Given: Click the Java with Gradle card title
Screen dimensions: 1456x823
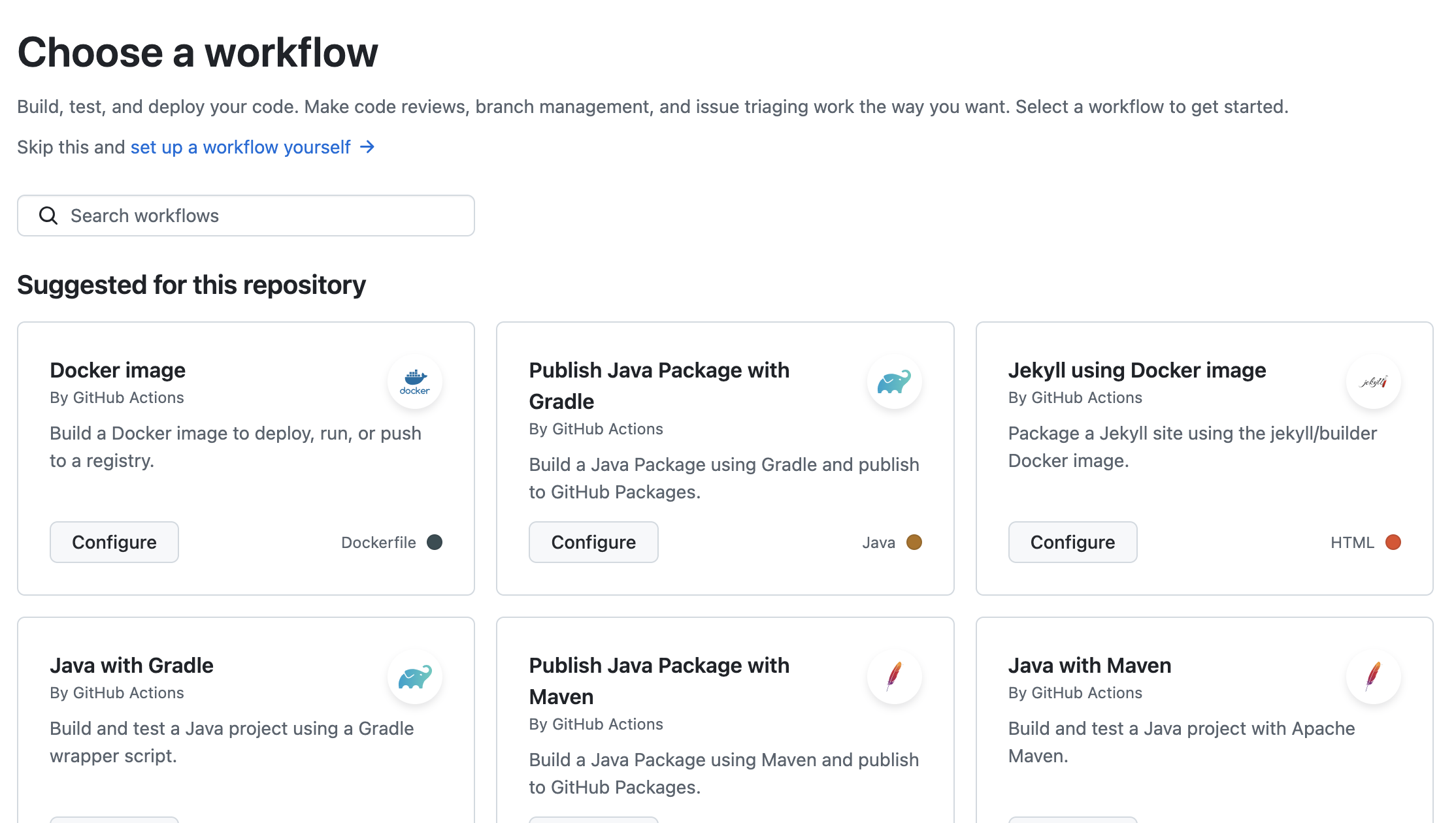Looking at the screenshot, I should [131, 665].
